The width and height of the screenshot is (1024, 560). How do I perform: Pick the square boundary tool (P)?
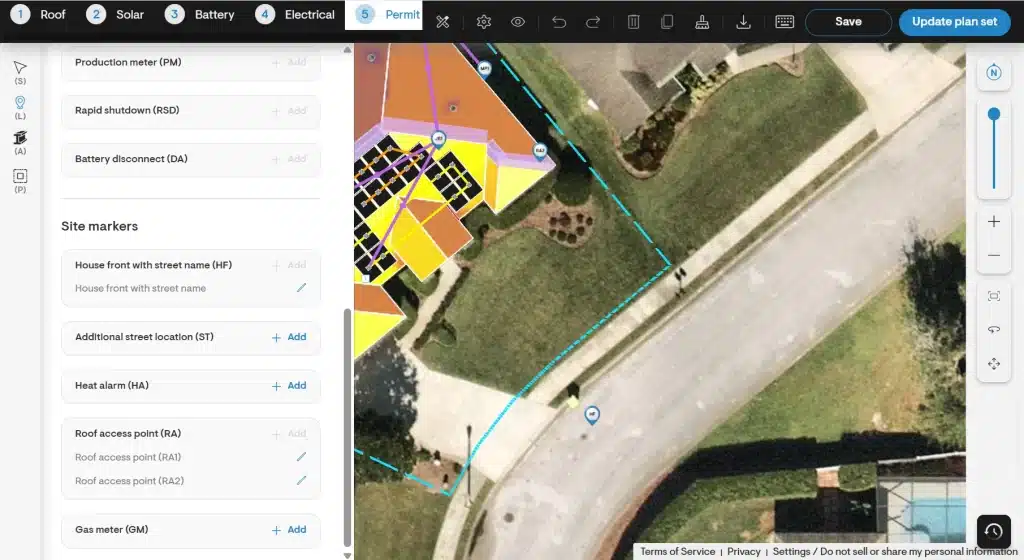tap(20, 176)
